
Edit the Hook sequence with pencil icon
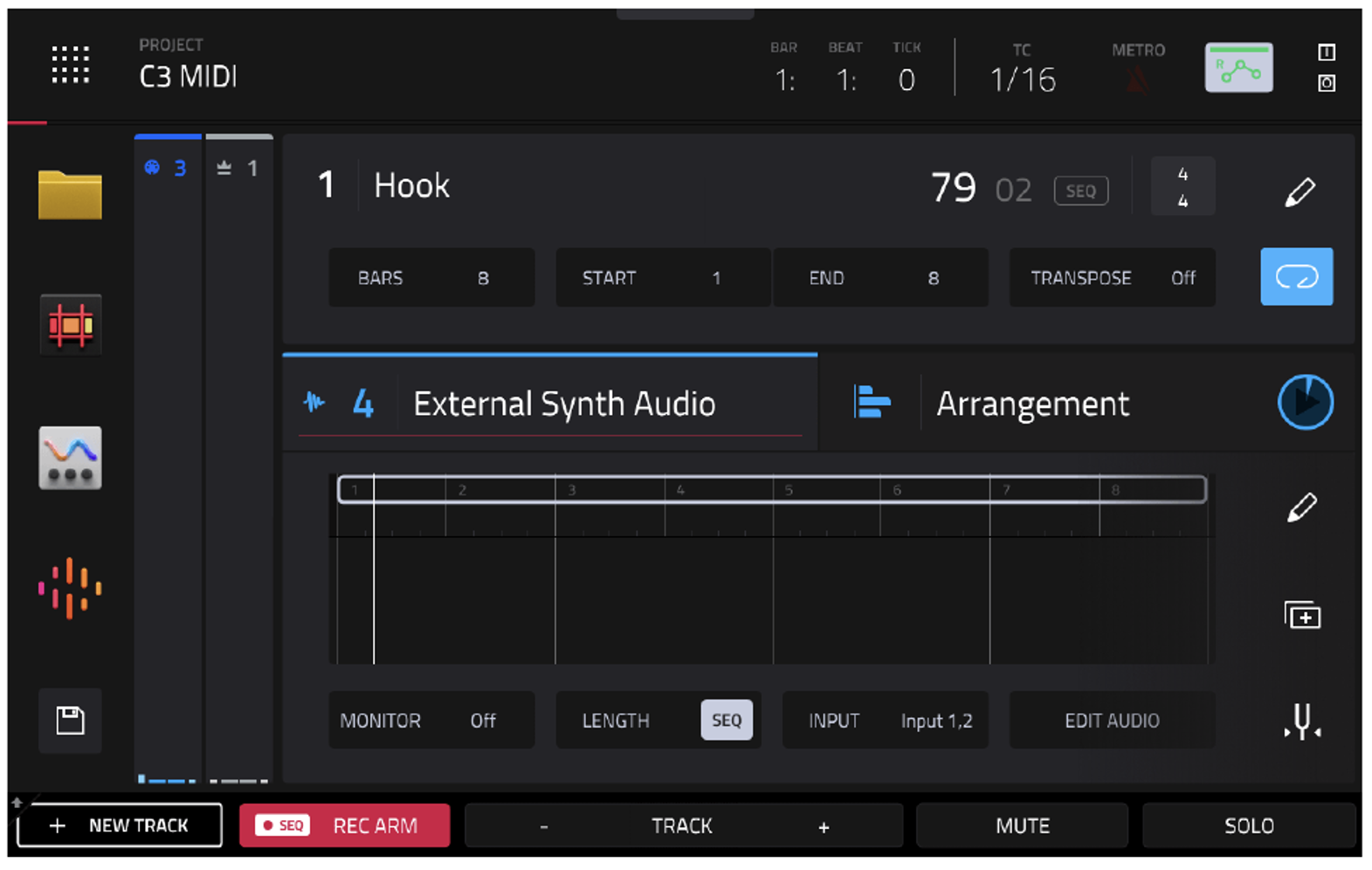(1300, 191)
